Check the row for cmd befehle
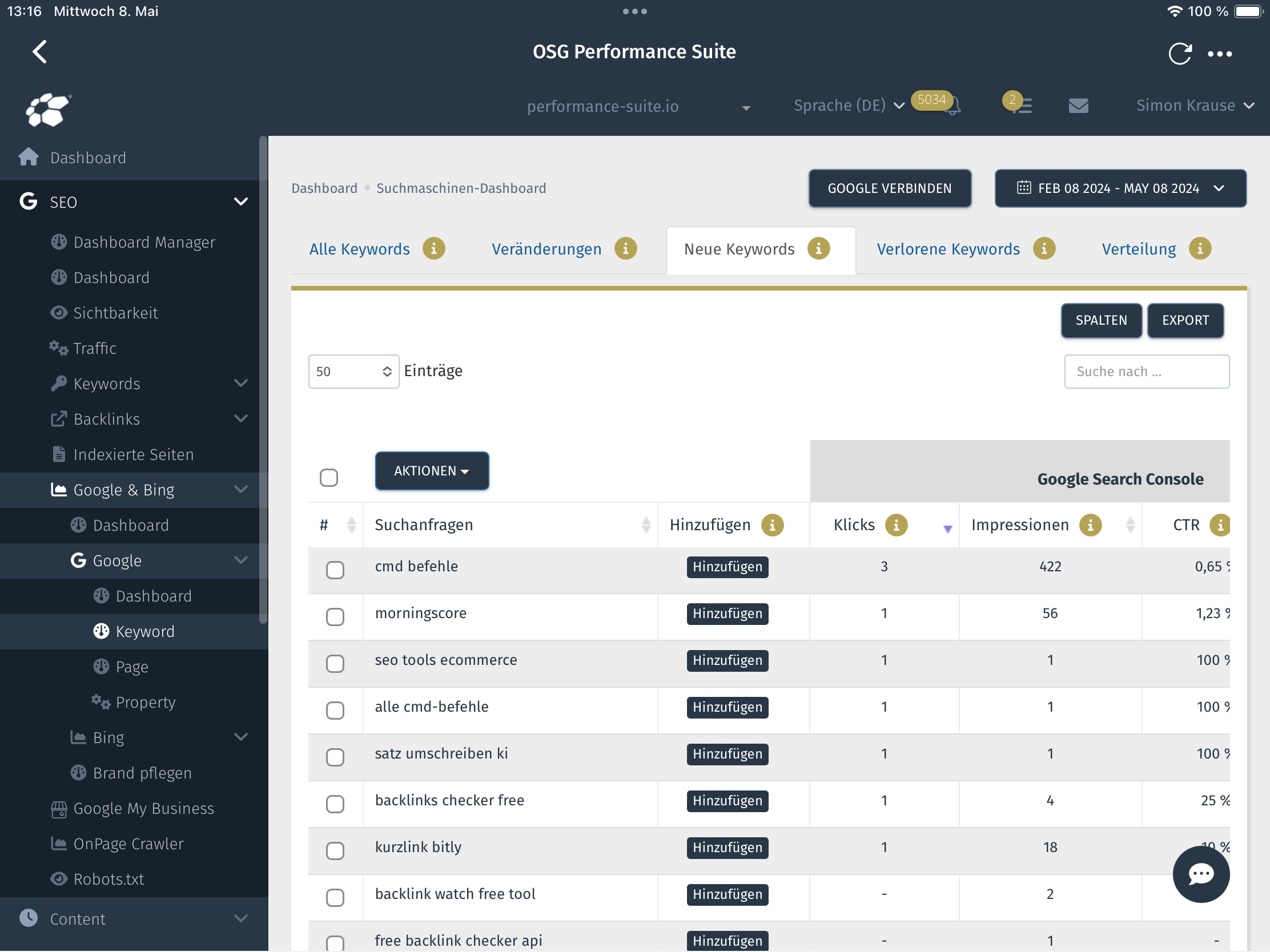1270x952 pixels. pos(335,570)
